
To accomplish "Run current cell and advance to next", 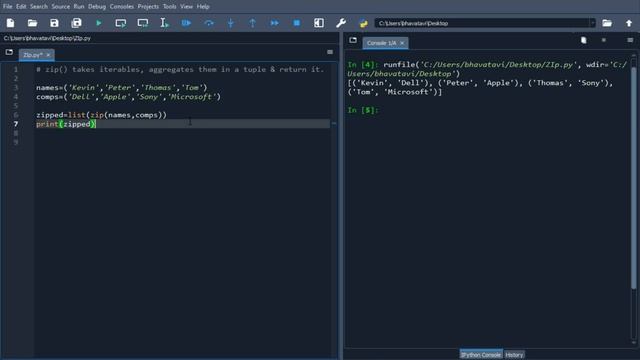I will click(143, 23).
